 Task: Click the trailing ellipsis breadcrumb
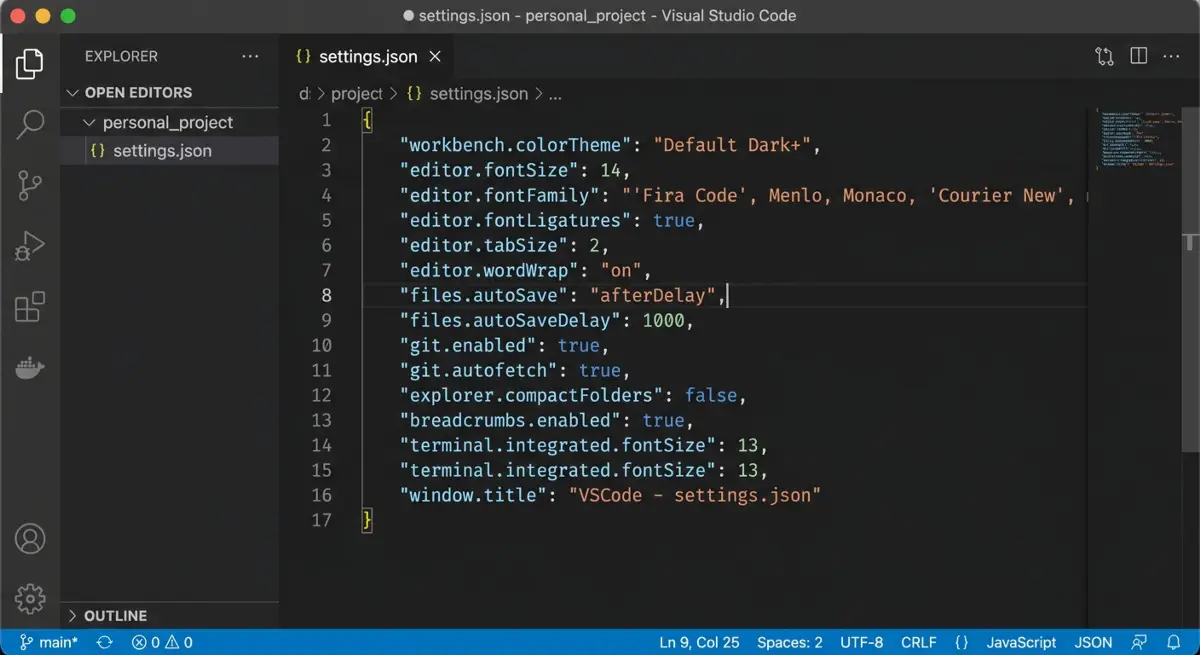click(x=556, y=94)
